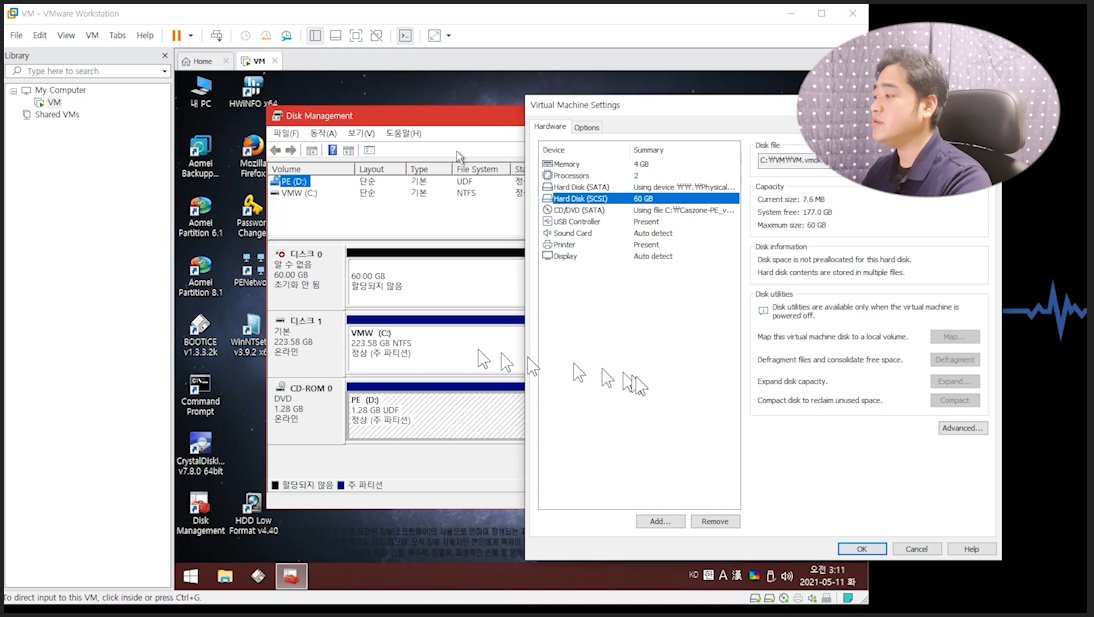1094x617 pixels.
Task: Select the Memory device row
Action: click(x=640, y=164)
